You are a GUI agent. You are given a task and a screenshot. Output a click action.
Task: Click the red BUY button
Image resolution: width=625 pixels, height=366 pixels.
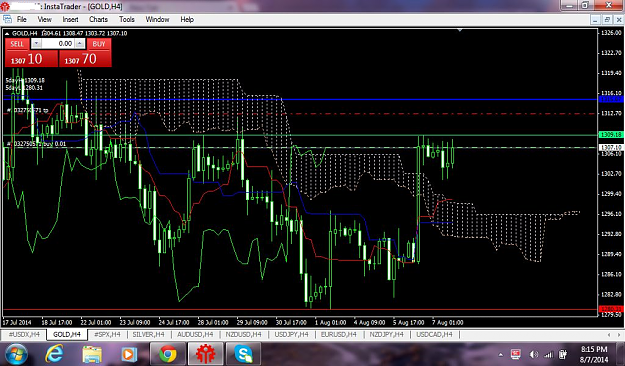pos(99,44)
